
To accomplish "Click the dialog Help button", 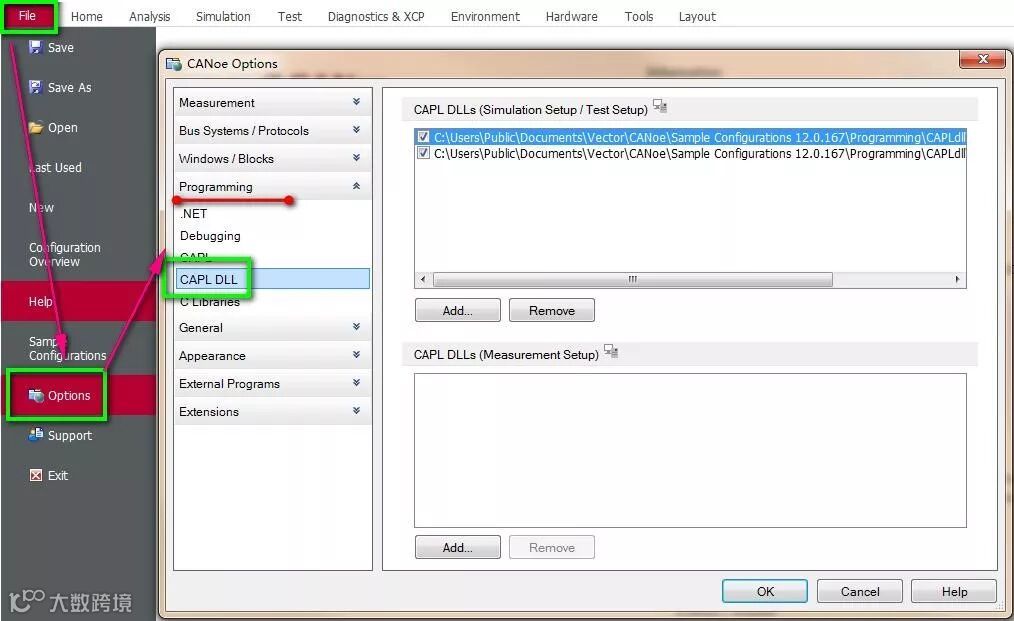I will 954,591.
